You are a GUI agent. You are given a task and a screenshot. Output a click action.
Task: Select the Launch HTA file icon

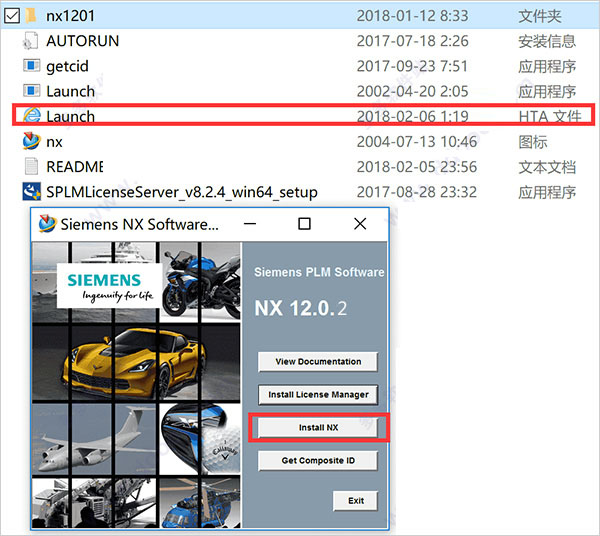31,116
